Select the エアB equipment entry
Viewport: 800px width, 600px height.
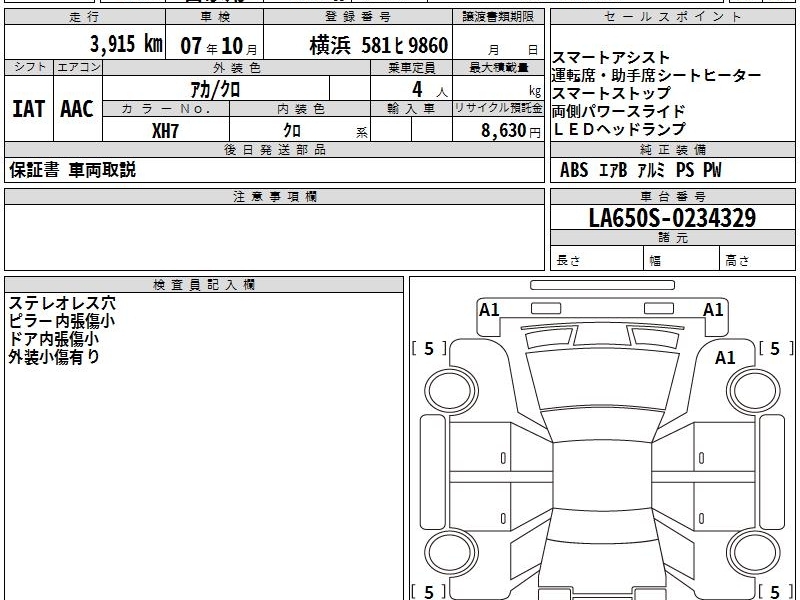(613, 170)
